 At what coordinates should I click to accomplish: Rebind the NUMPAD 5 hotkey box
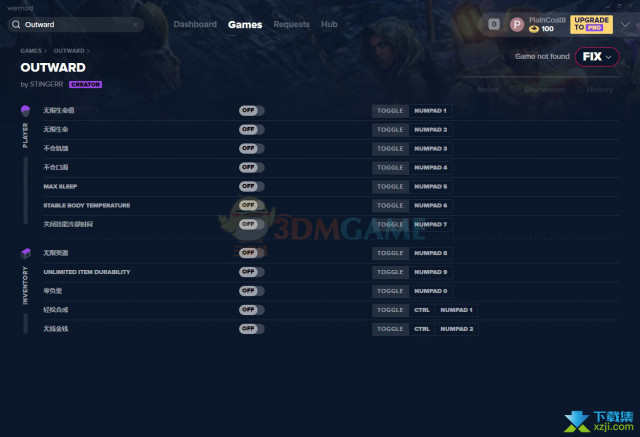(x=431, y=186)
